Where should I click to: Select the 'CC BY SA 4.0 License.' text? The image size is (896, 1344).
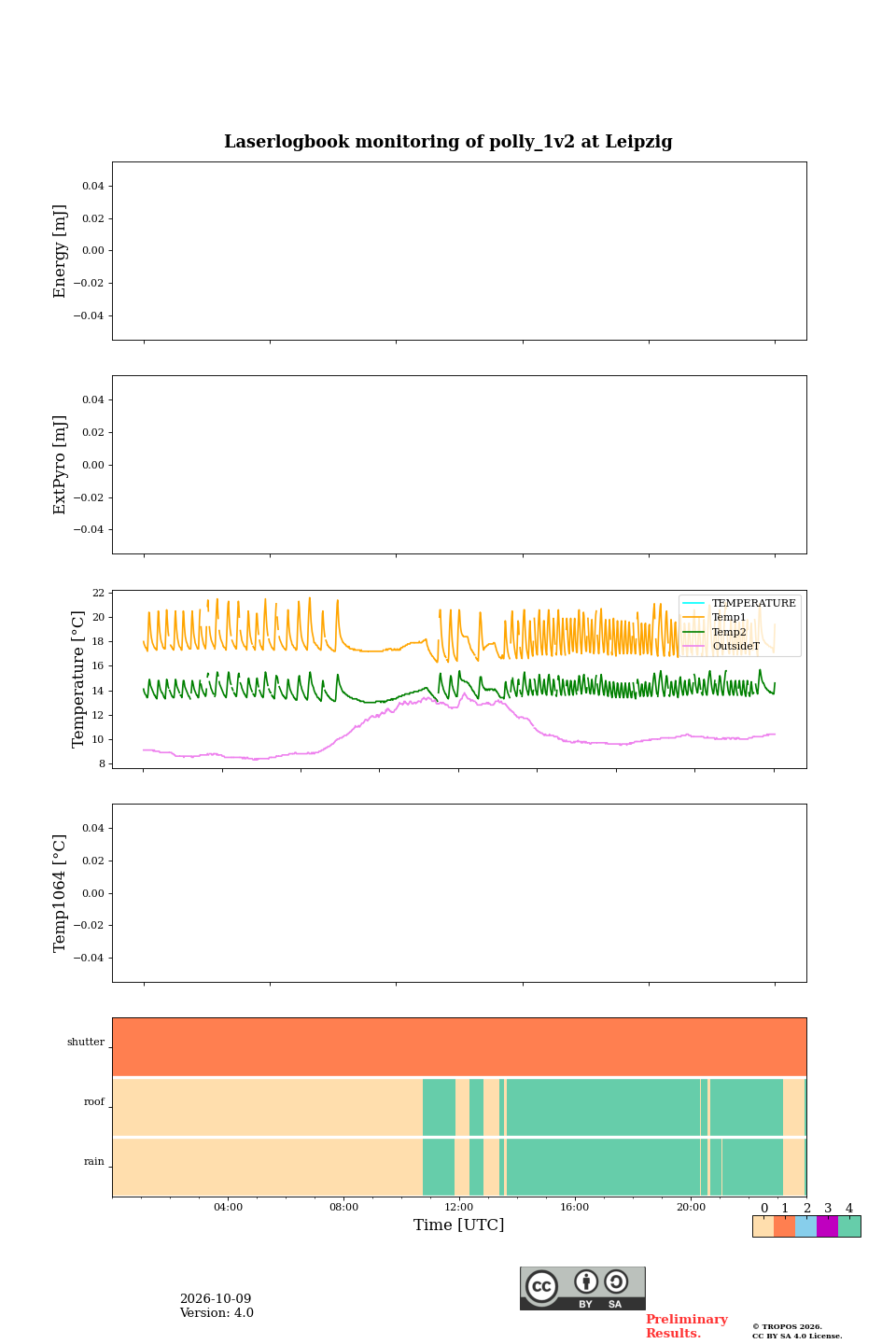pyautogui.click(x=797, y=1336)
